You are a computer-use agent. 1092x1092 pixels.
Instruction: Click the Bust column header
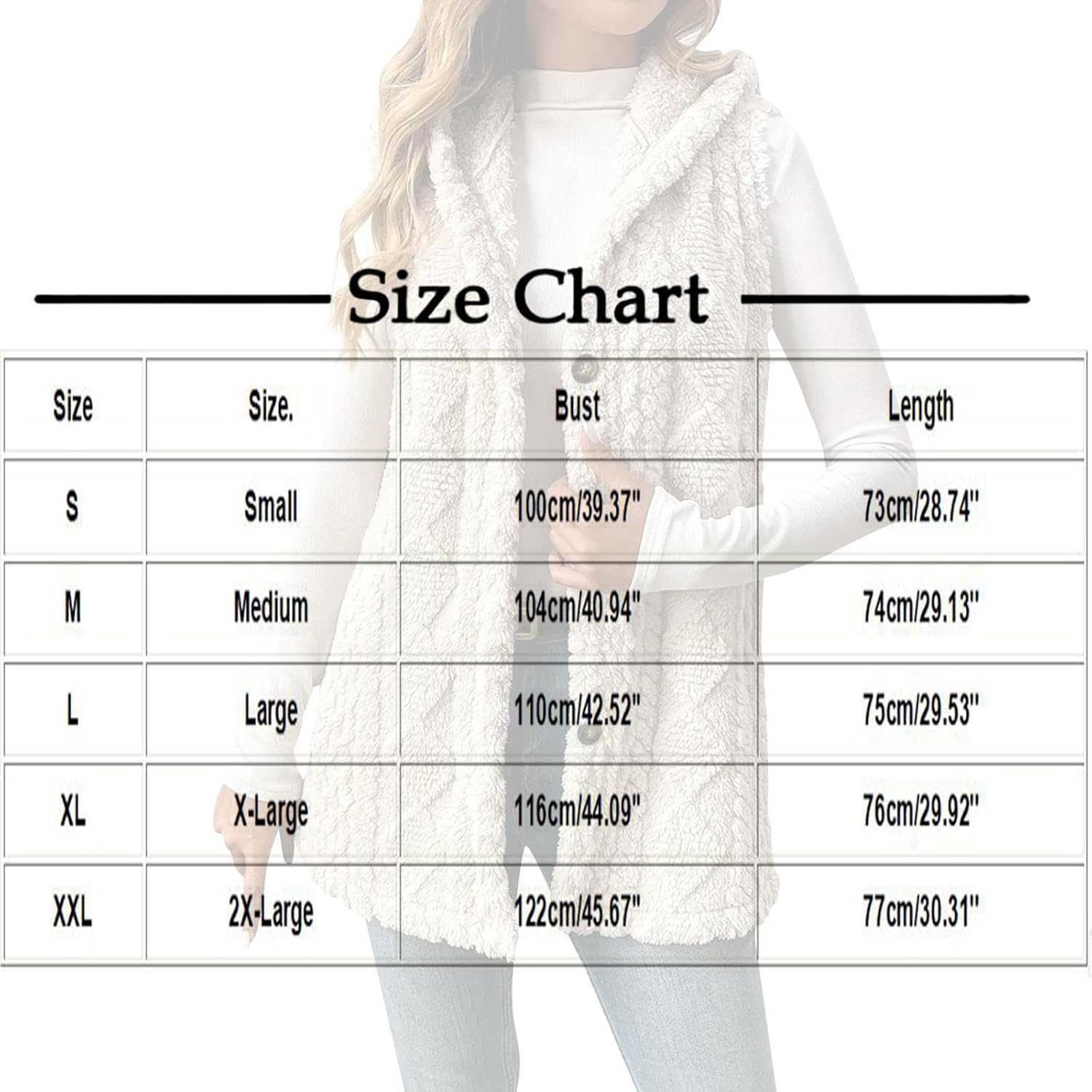[x=577, y=405]
